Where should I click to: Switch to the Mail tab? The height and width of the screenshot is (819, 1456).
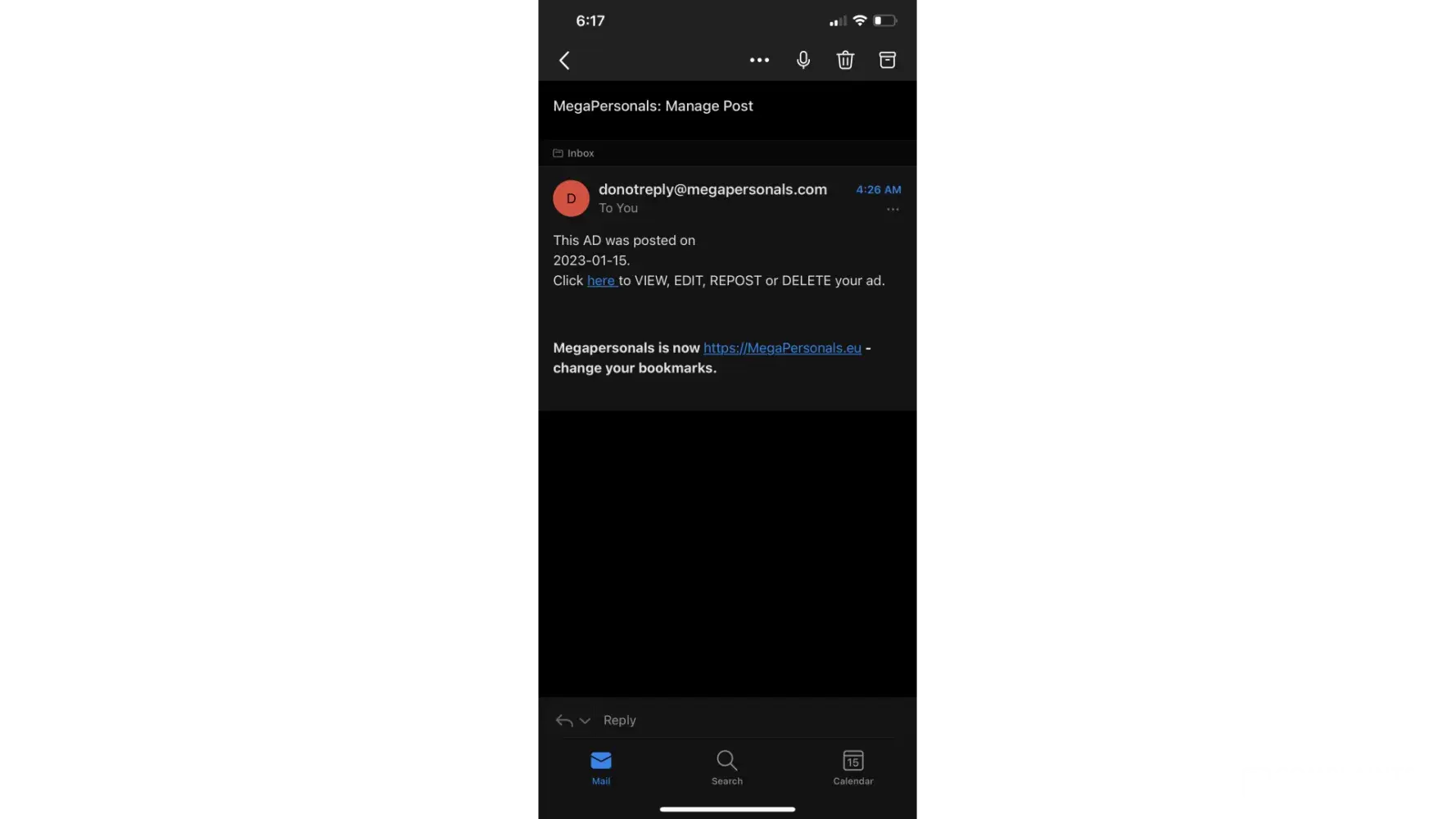(601, 768)
